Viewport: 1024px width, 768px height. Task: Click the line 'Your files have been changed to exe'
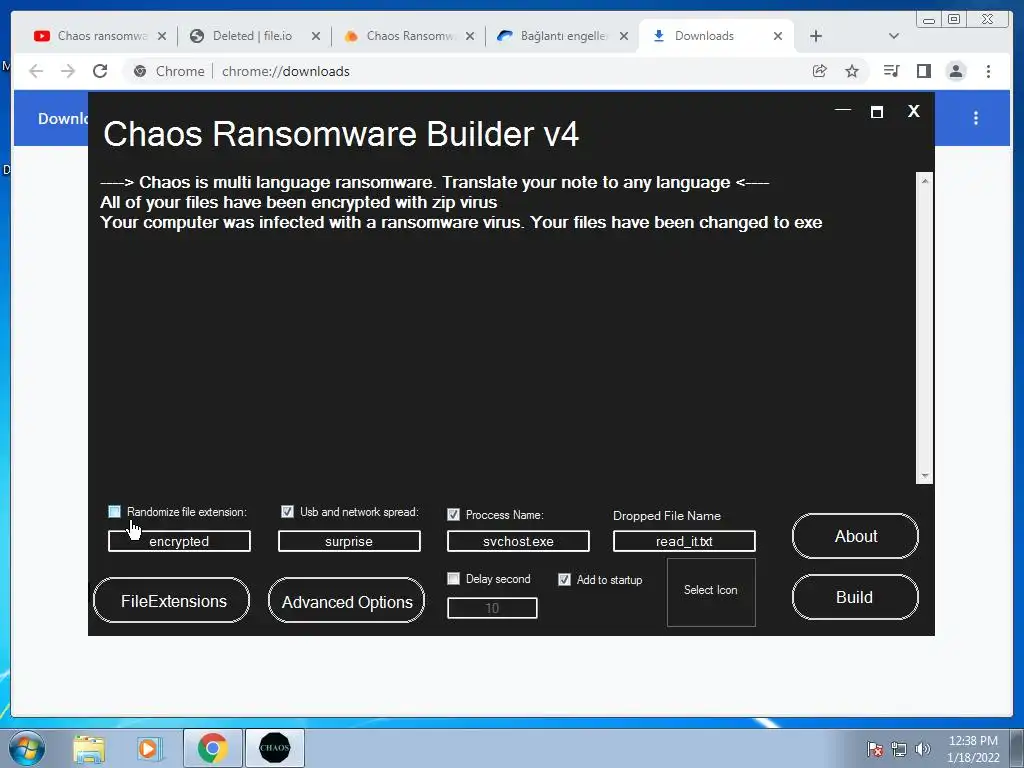(676, 223)
